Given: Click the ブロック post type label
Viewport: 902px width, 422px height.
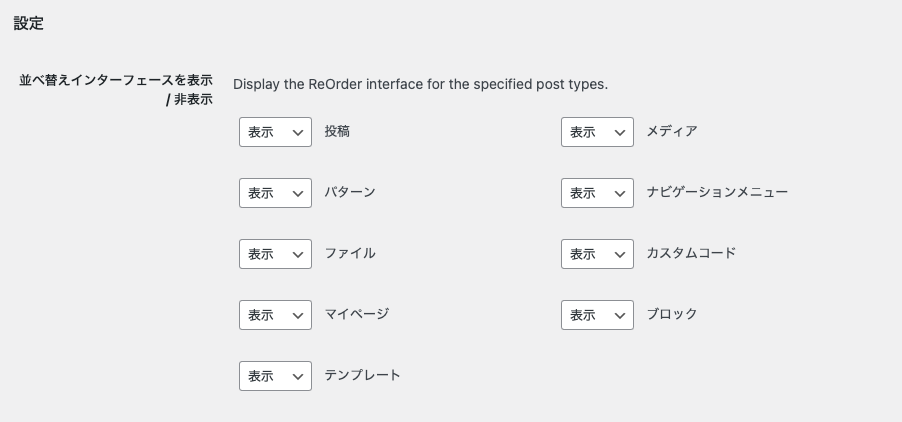Looking at the screenshot, I should (x=671, y=314).
